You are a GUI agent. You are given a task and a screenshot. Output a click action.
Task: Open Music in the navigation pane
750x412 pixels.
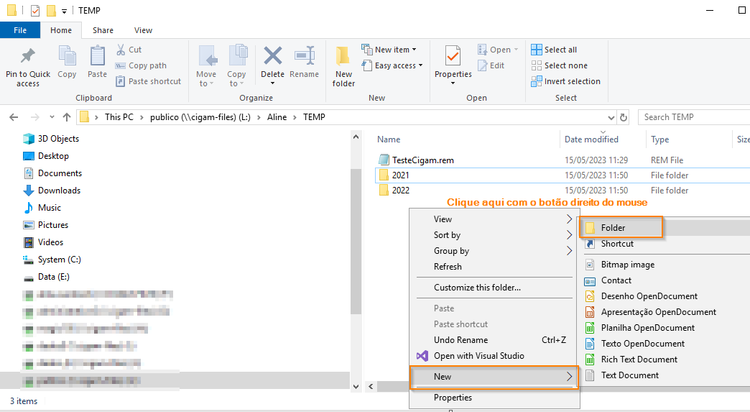pyautogui.click(x=43, y=208)
